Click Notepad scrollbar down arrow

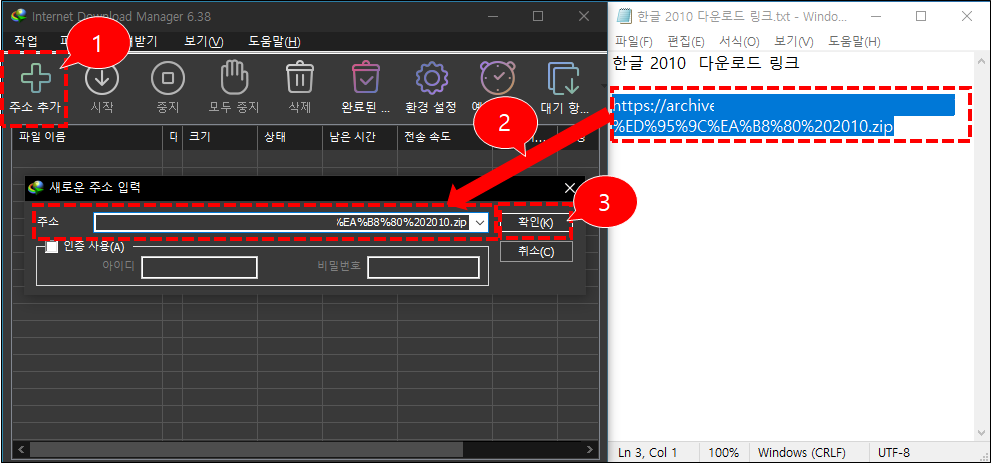point(981,433)
